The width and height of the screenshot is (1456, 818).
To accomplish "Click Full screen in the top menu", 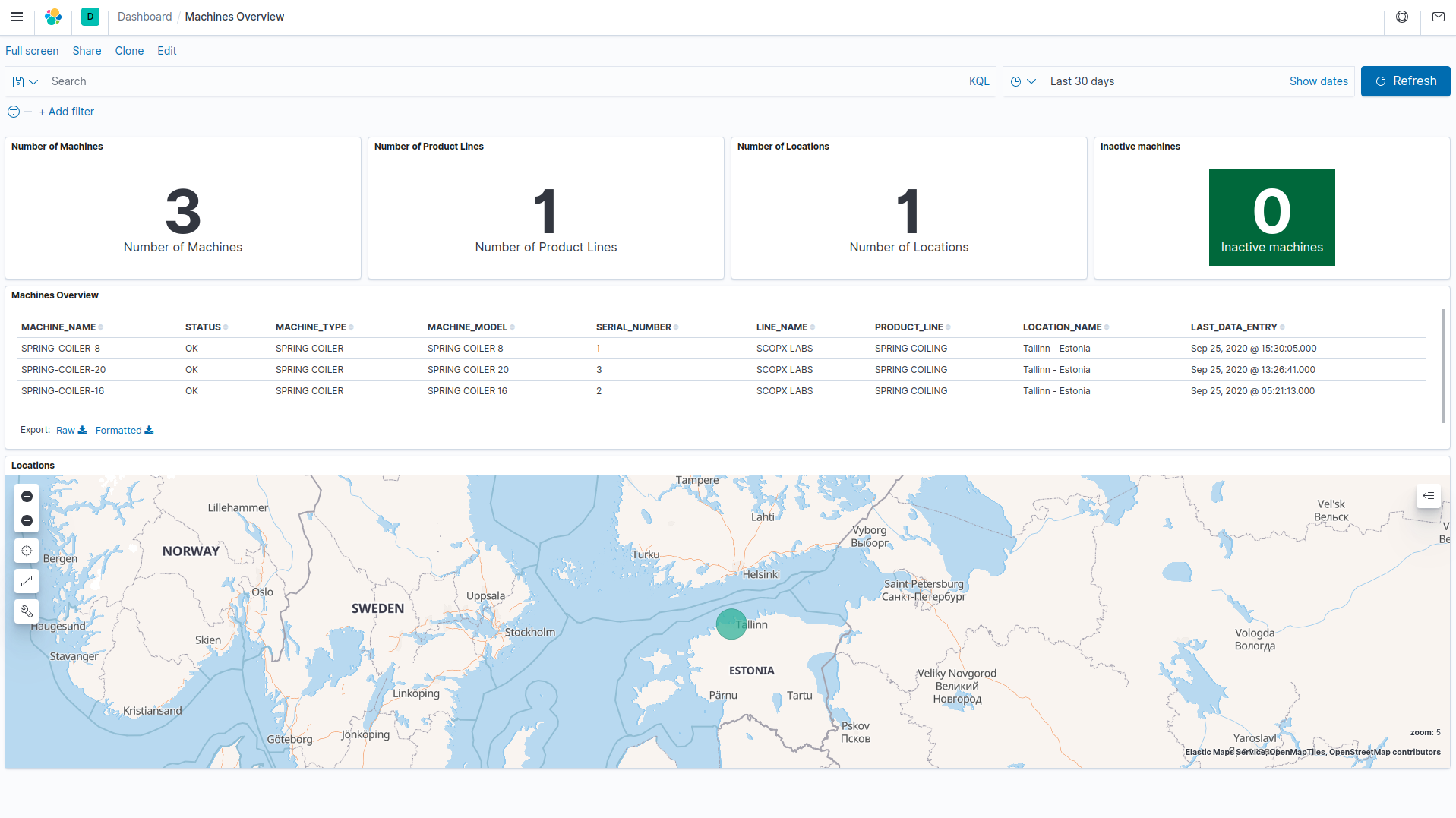I will [x=32, y=51].
